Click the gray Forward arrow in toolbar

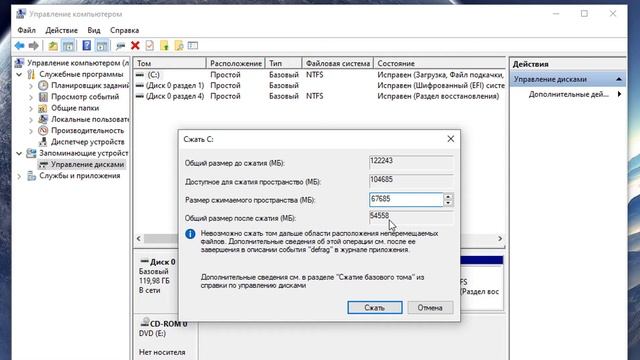(x=34, y=46)
